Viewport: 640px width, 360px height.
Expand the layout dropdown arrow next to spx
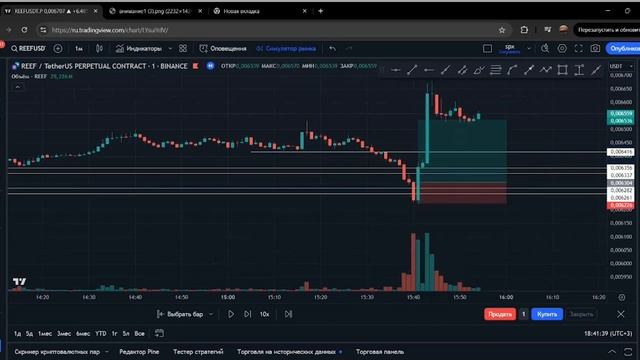529,49
